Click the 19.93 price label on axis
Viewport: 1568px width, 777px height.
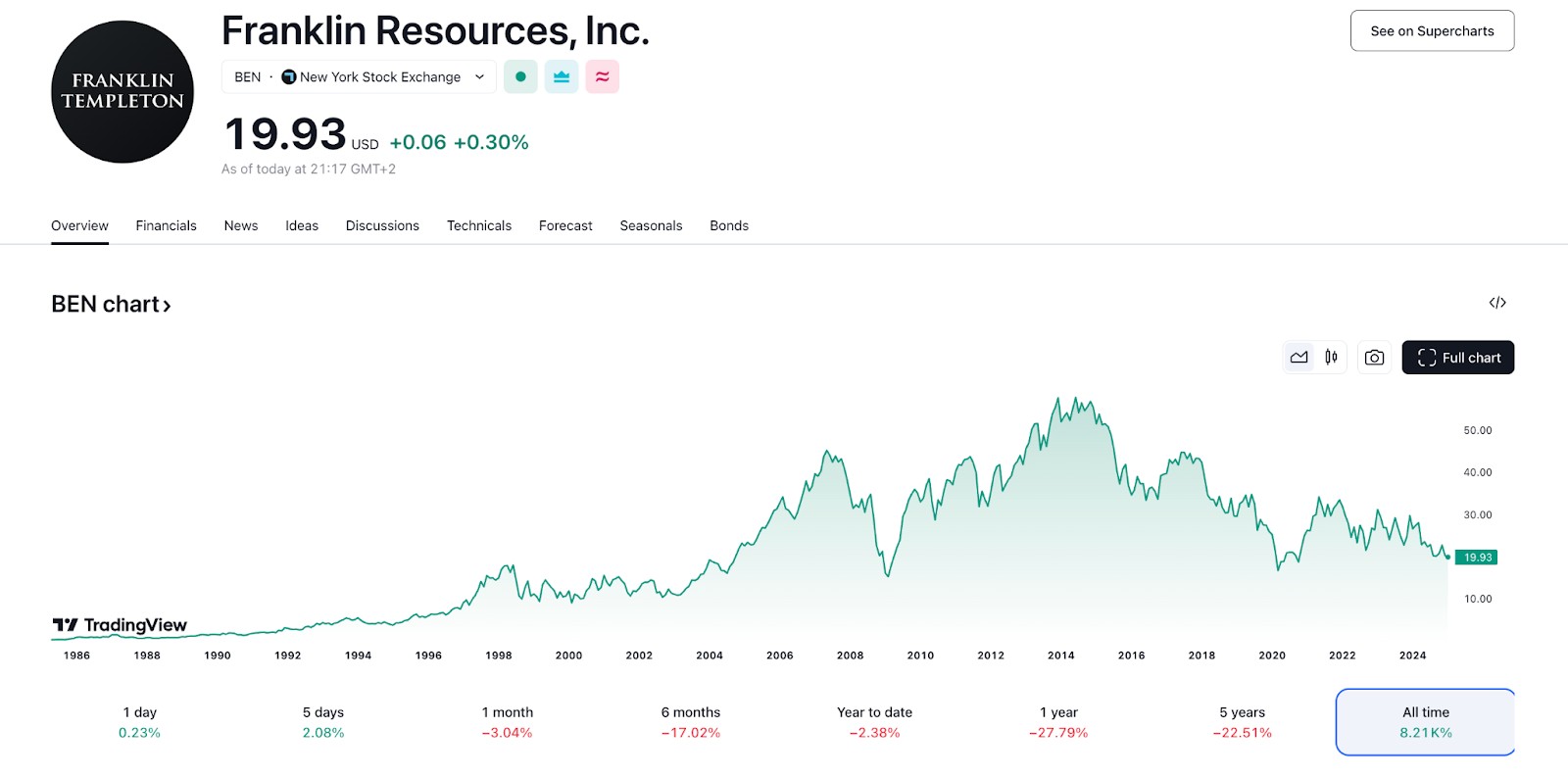[x=1477, y=558]
